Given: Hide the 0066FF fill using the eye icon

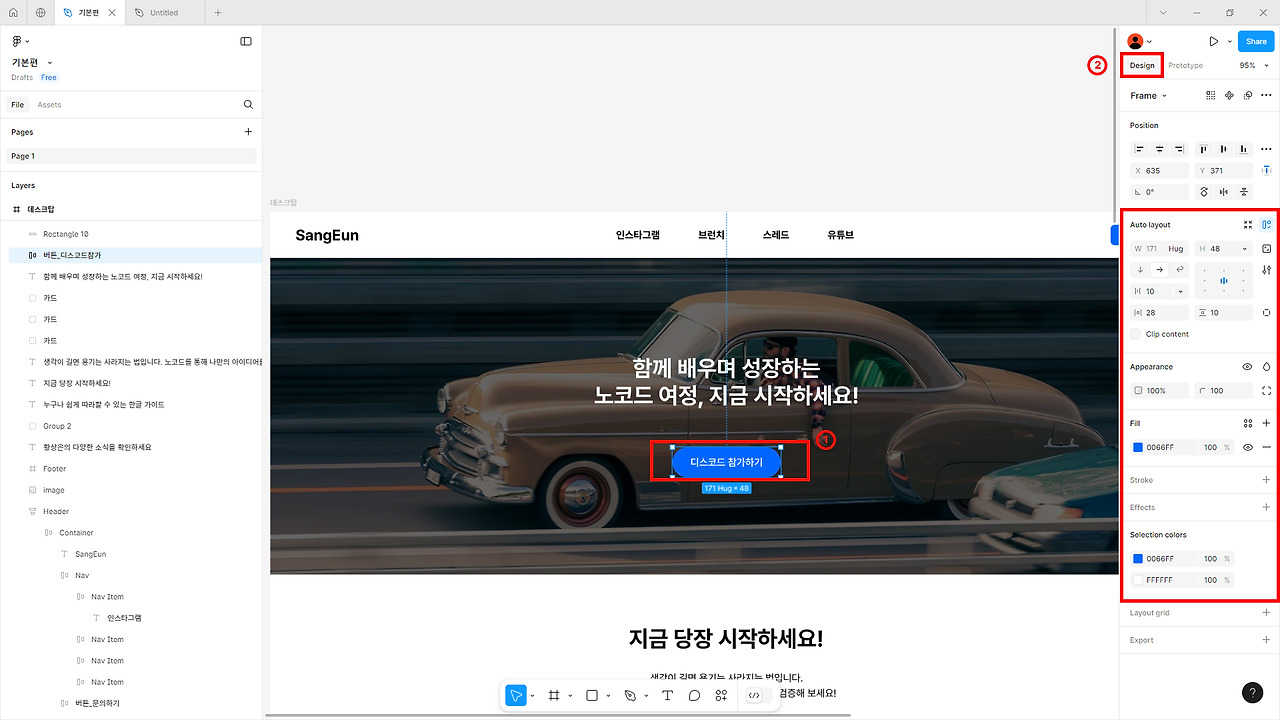Looking at the screenshot, I should click(1246, 447).
